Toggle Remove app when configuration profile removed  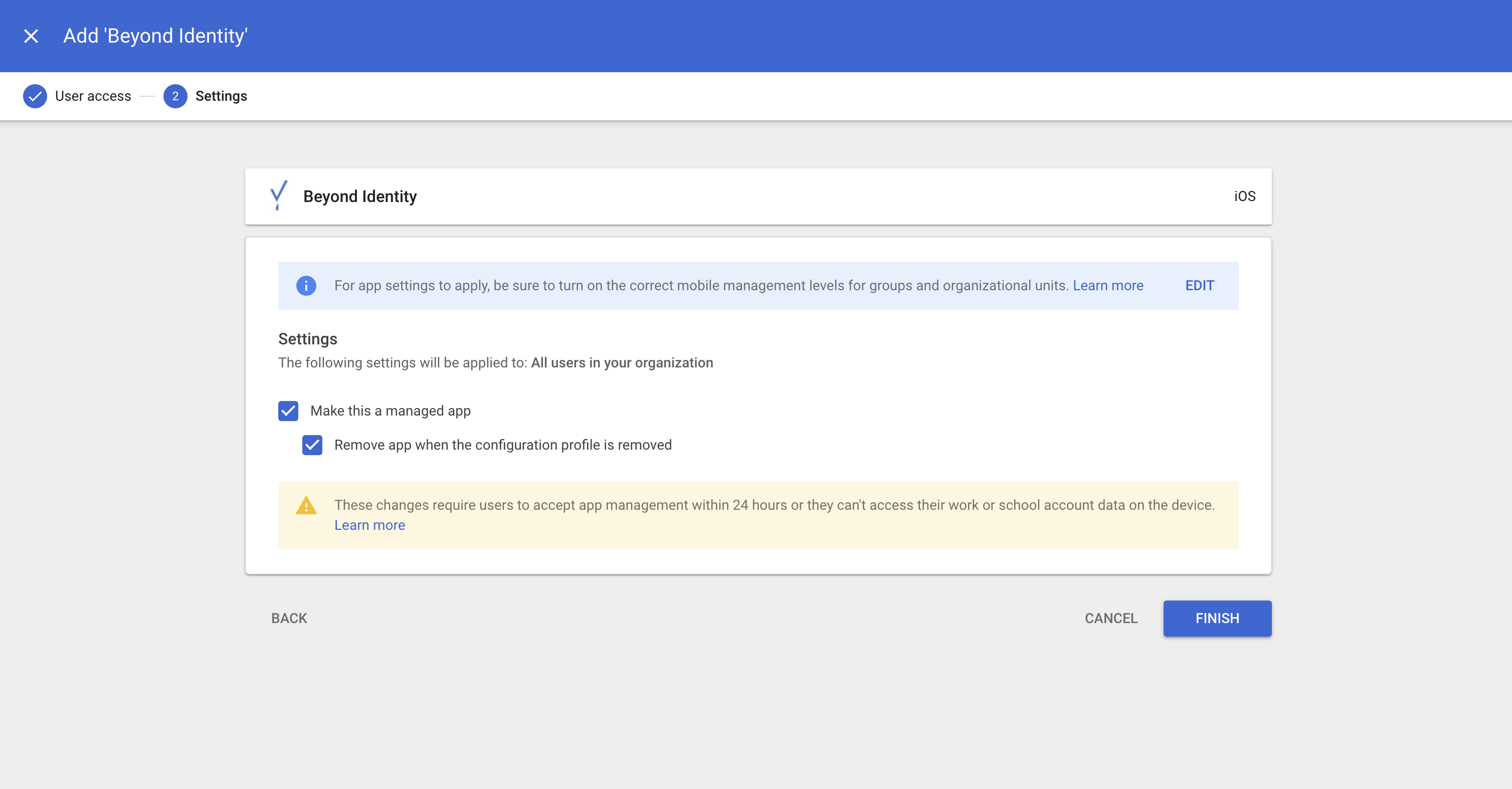click(x=312, y=445)
